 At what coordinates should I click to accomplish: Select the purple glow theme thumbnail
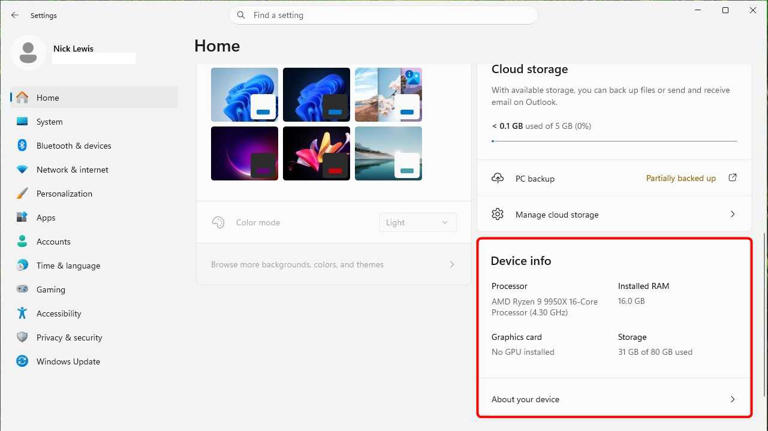[x=244, y=153]
